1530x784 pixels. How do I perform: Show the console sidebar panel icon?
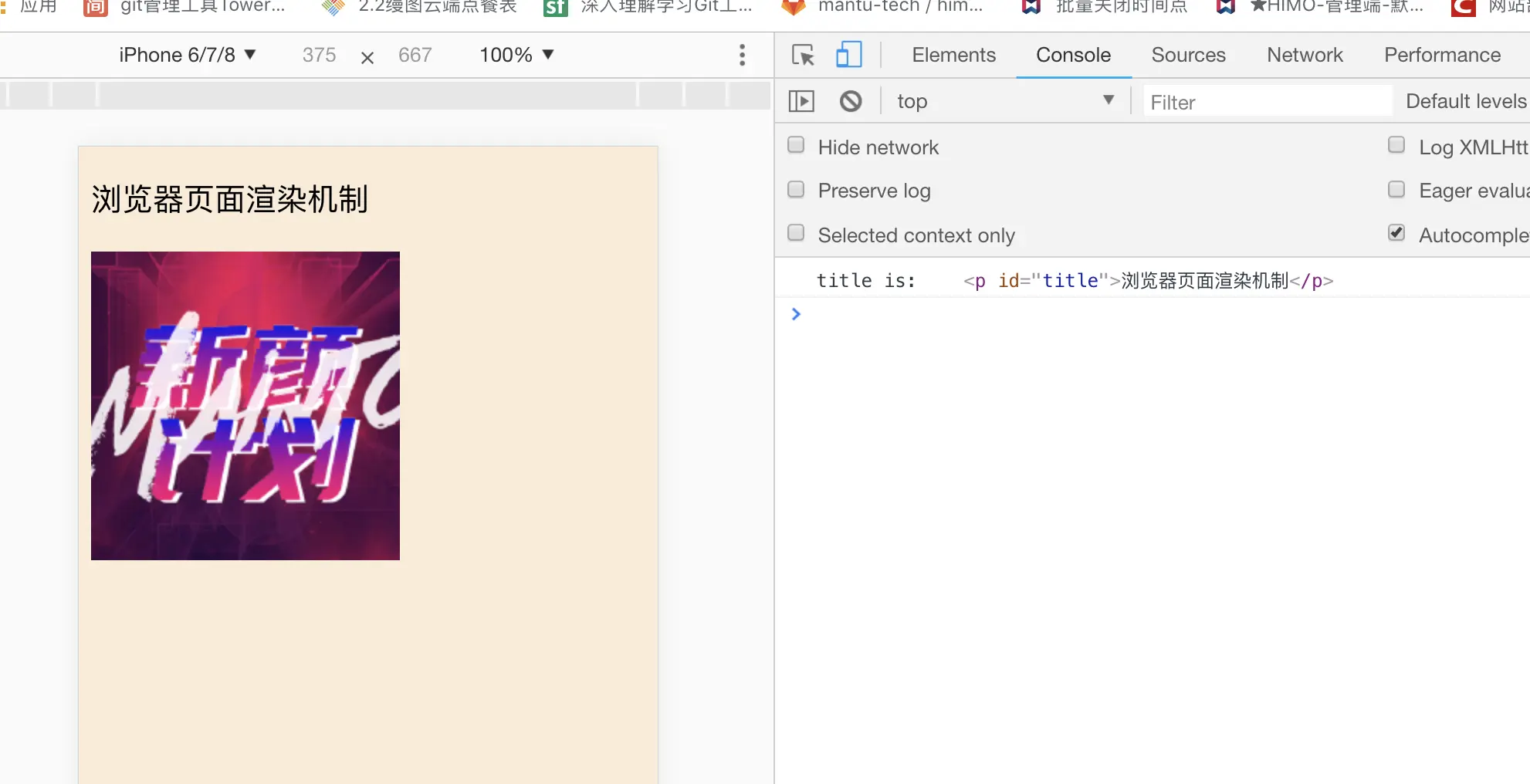(801, 101)
